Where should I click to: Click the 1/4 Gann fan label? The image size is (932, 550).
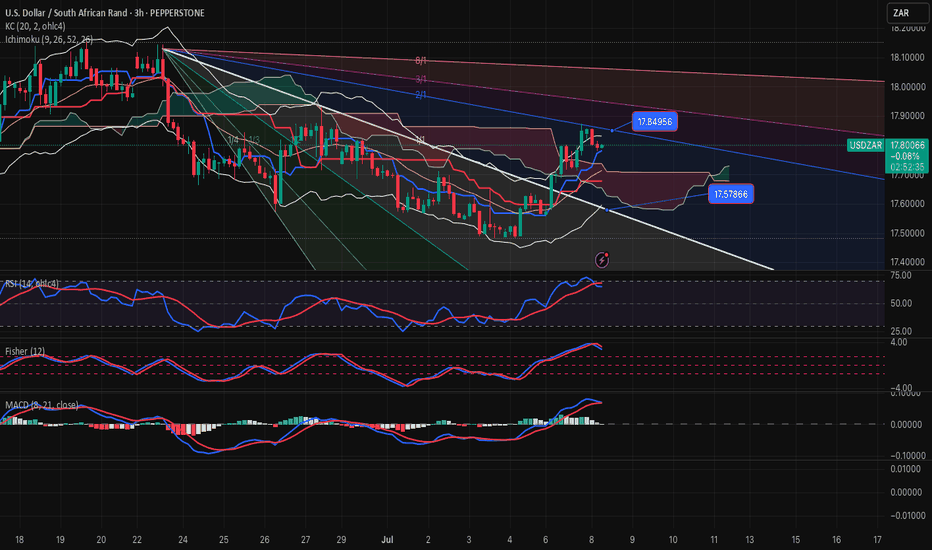(233, 140)
